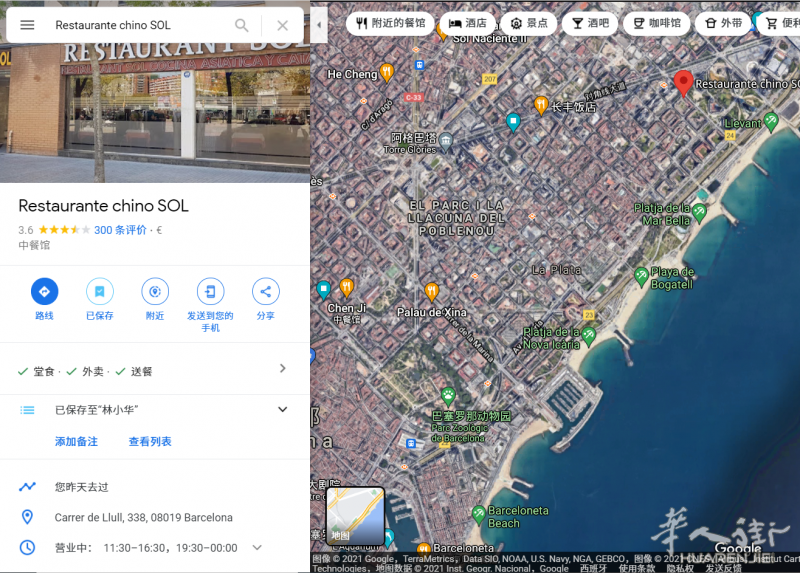Click the address Carrer de Llull, 338

click(x=143, y=517)
